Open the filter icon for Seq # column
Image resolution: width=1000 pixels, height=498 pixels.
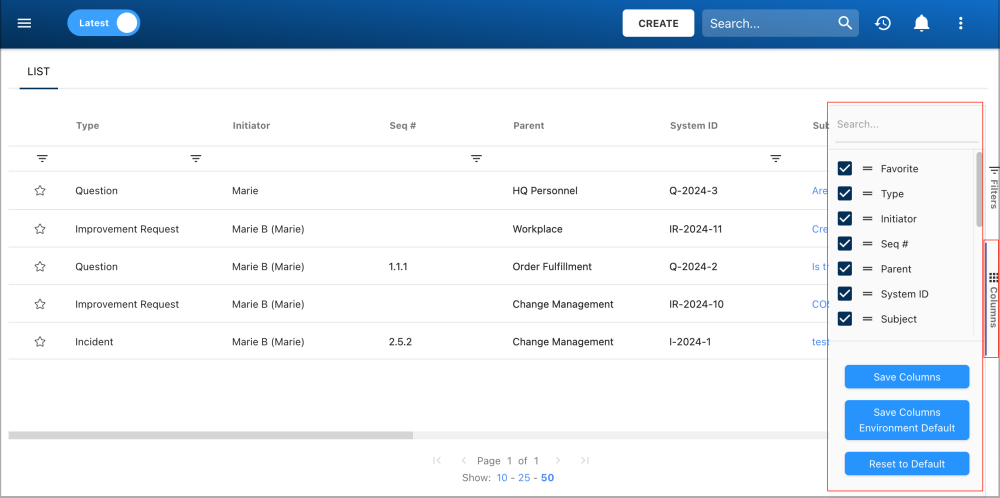476,159
